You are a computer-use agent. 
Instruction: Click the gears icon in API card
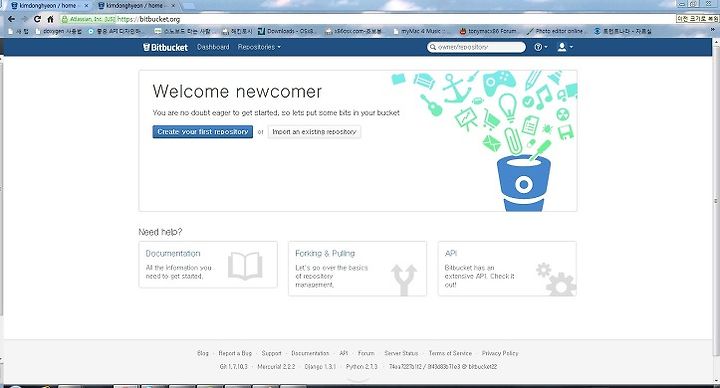coord(556,278)
